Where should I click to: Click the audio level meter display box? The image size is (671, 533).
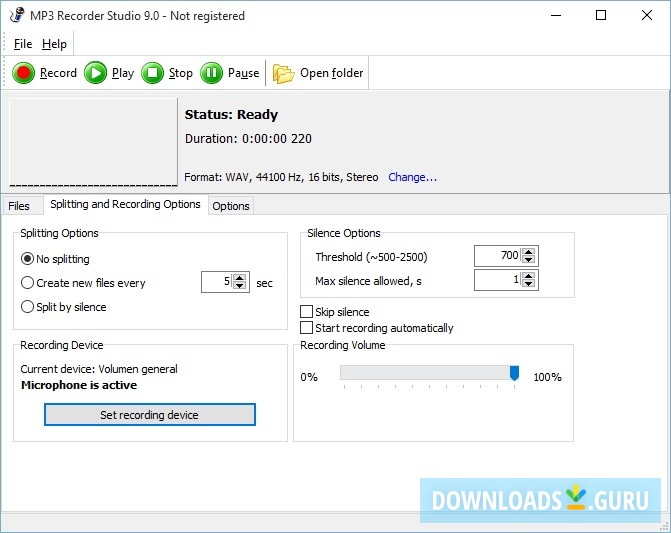(x=93, y=142)
